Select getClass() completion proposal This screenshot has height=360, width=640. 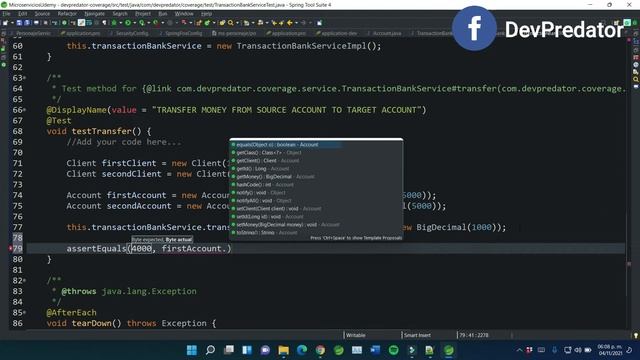(x=316, y=153)
